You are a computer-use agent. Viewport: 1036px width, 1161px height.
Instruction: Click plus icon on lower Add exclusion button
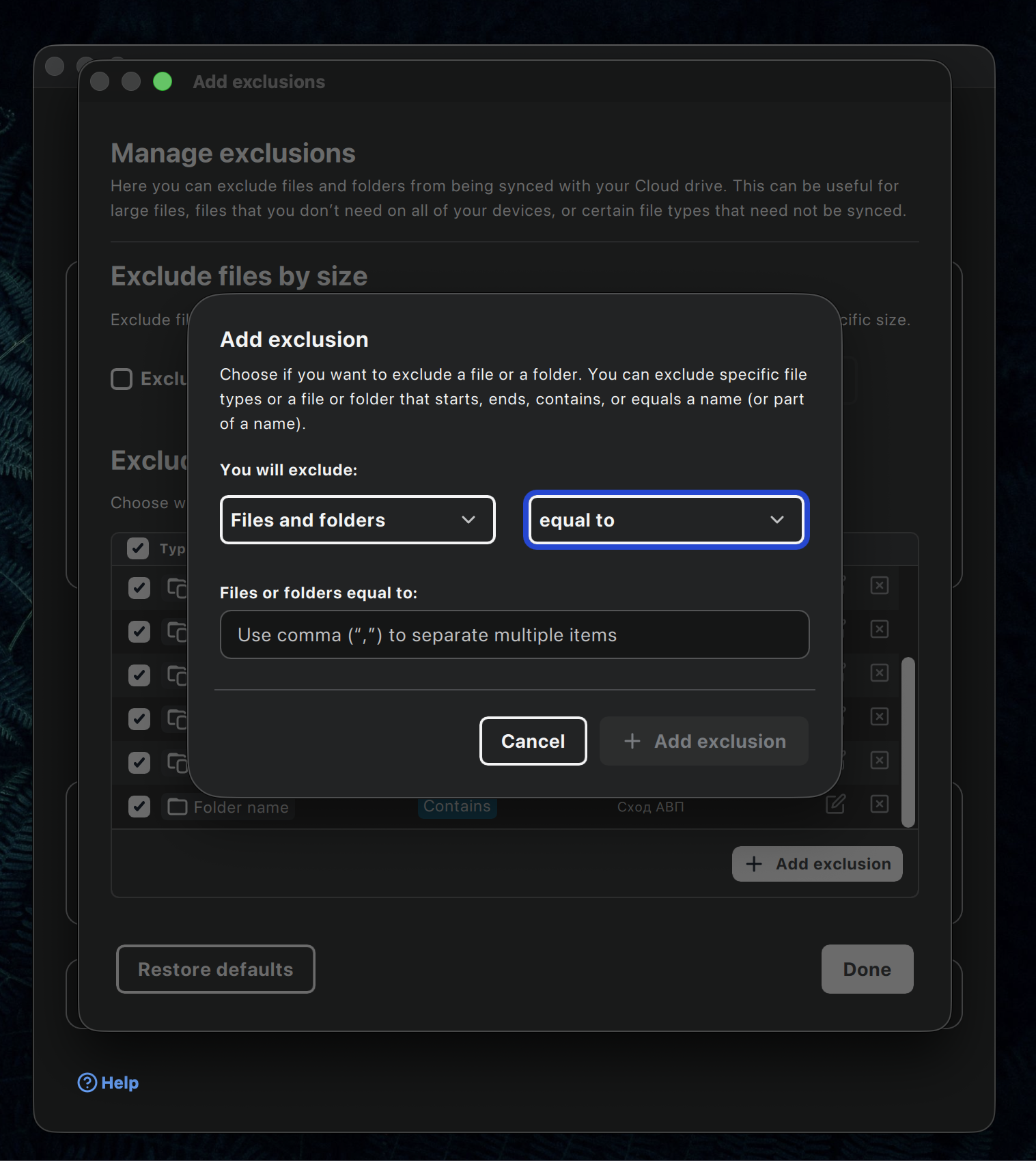[754, 864]
